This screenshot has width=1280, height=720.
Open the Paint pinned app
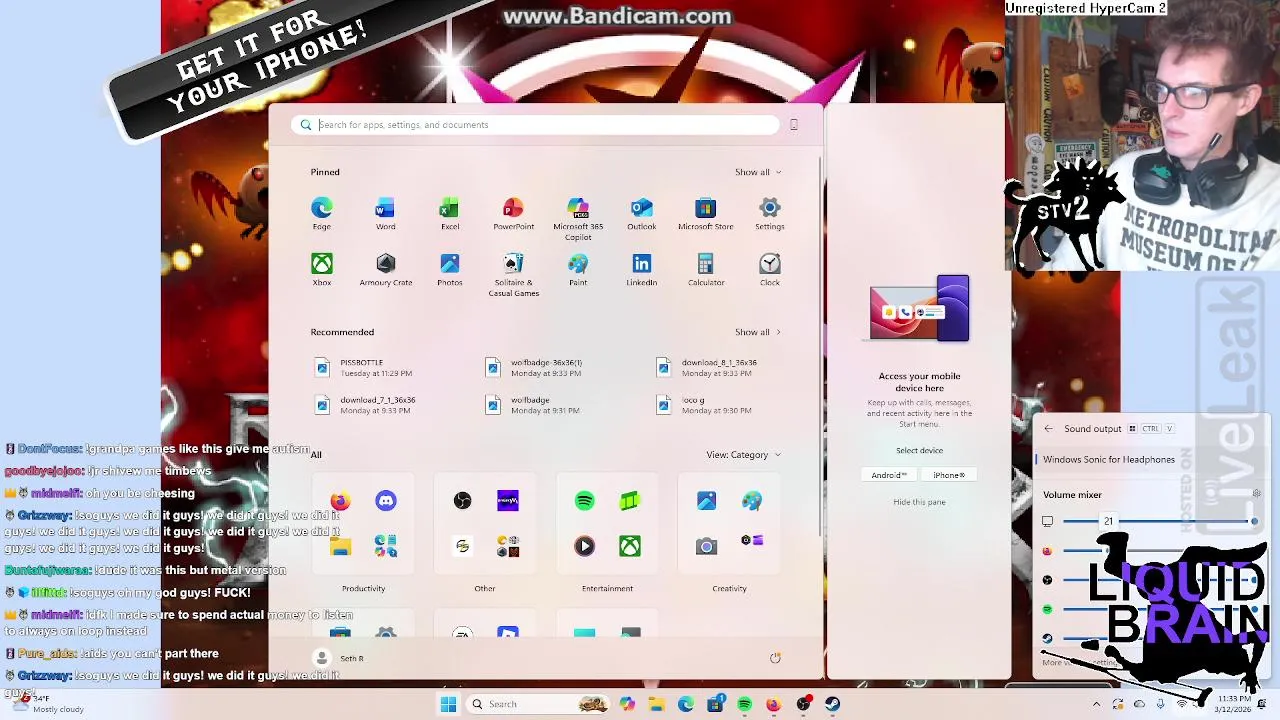(578, 269)
